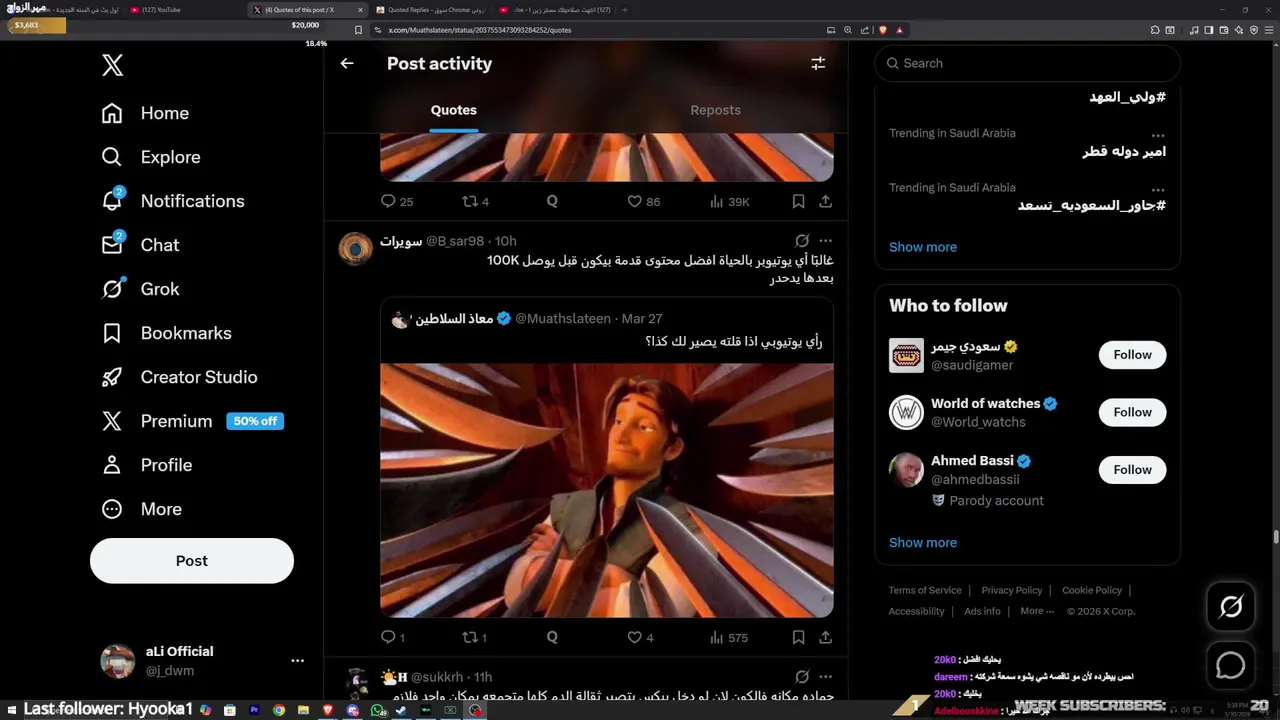This screenshot has height=720, width=1280.
Task: Bookmark the post with 575 views
Action: [798, 637]
